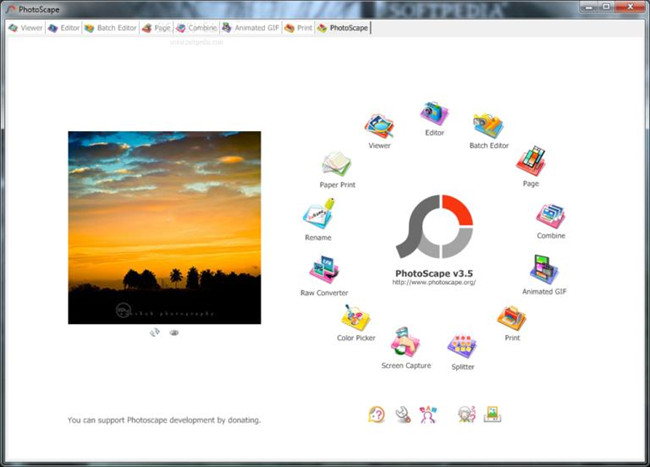Screen dimensions: 650x467
Task: Click the picture frame icon at bottom
Action: [x=492, y=414]
